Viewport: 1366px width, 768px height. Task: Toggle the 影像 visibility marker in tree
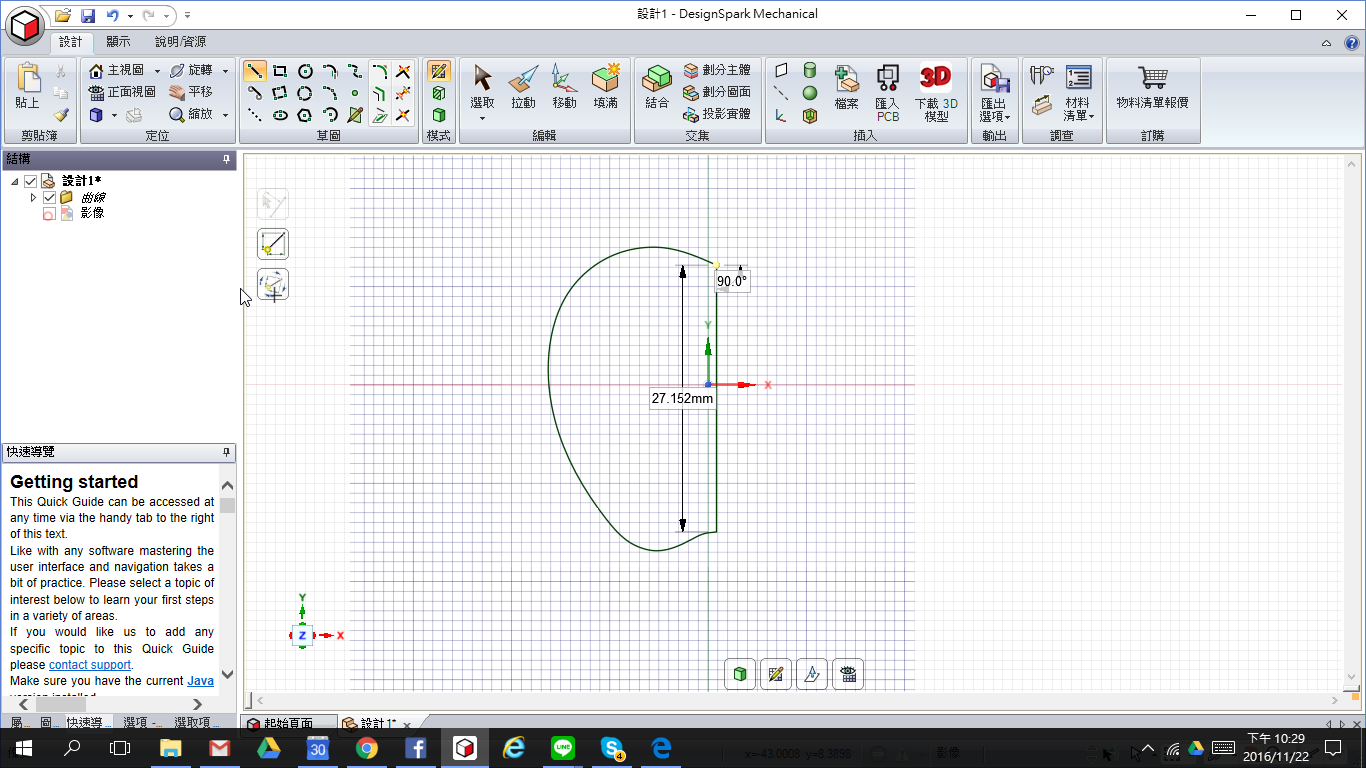[x=49, y=214]
